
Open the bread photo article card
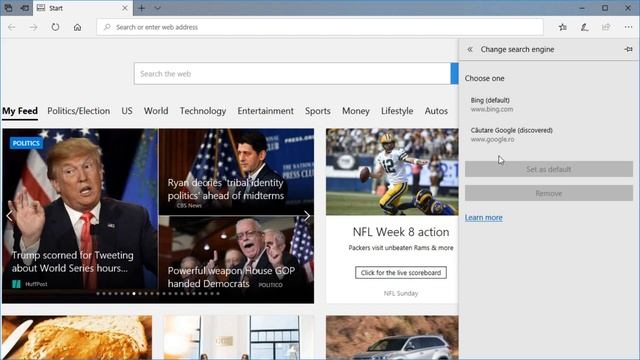(x=77, y=338)
